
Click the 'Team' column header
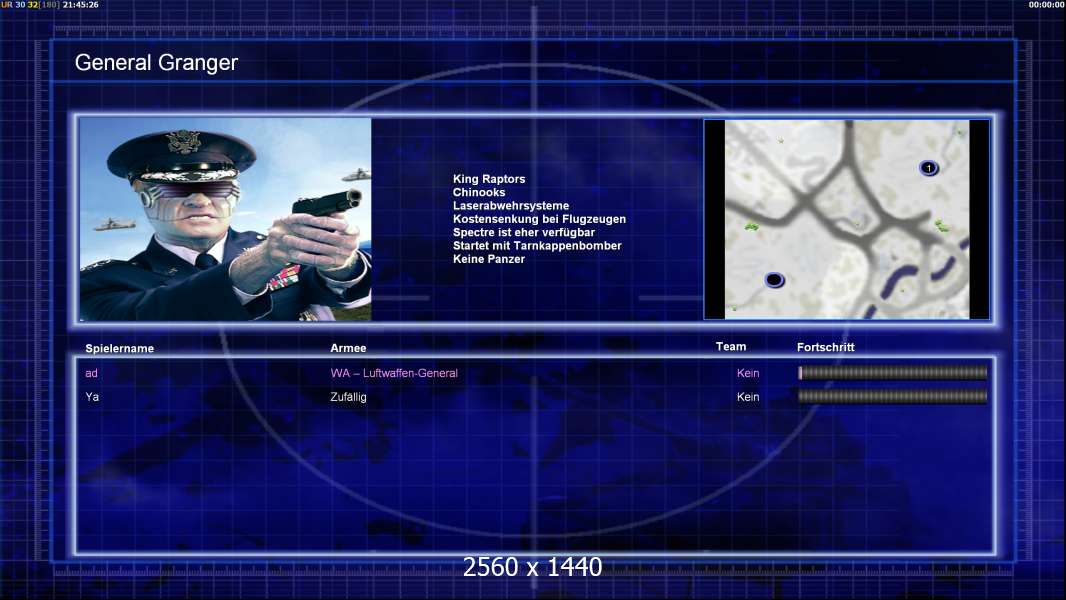pyautogui.click(x=731, y=347)
